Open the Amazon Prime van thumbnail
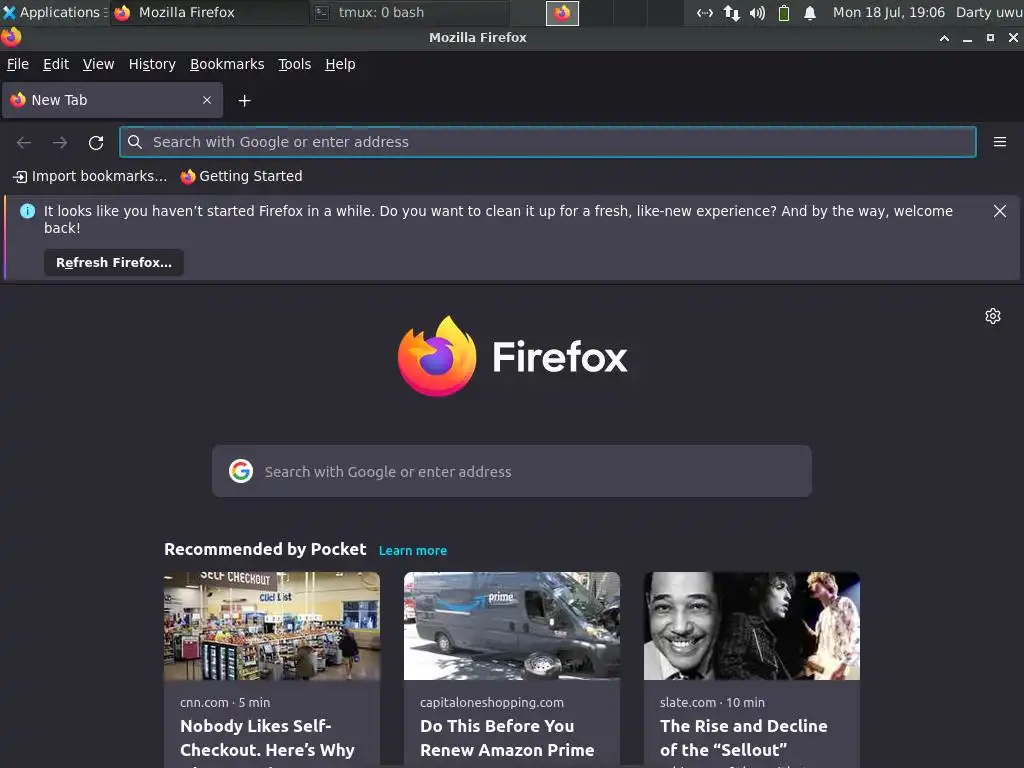1024x768 pixels. tap(512, 626)
